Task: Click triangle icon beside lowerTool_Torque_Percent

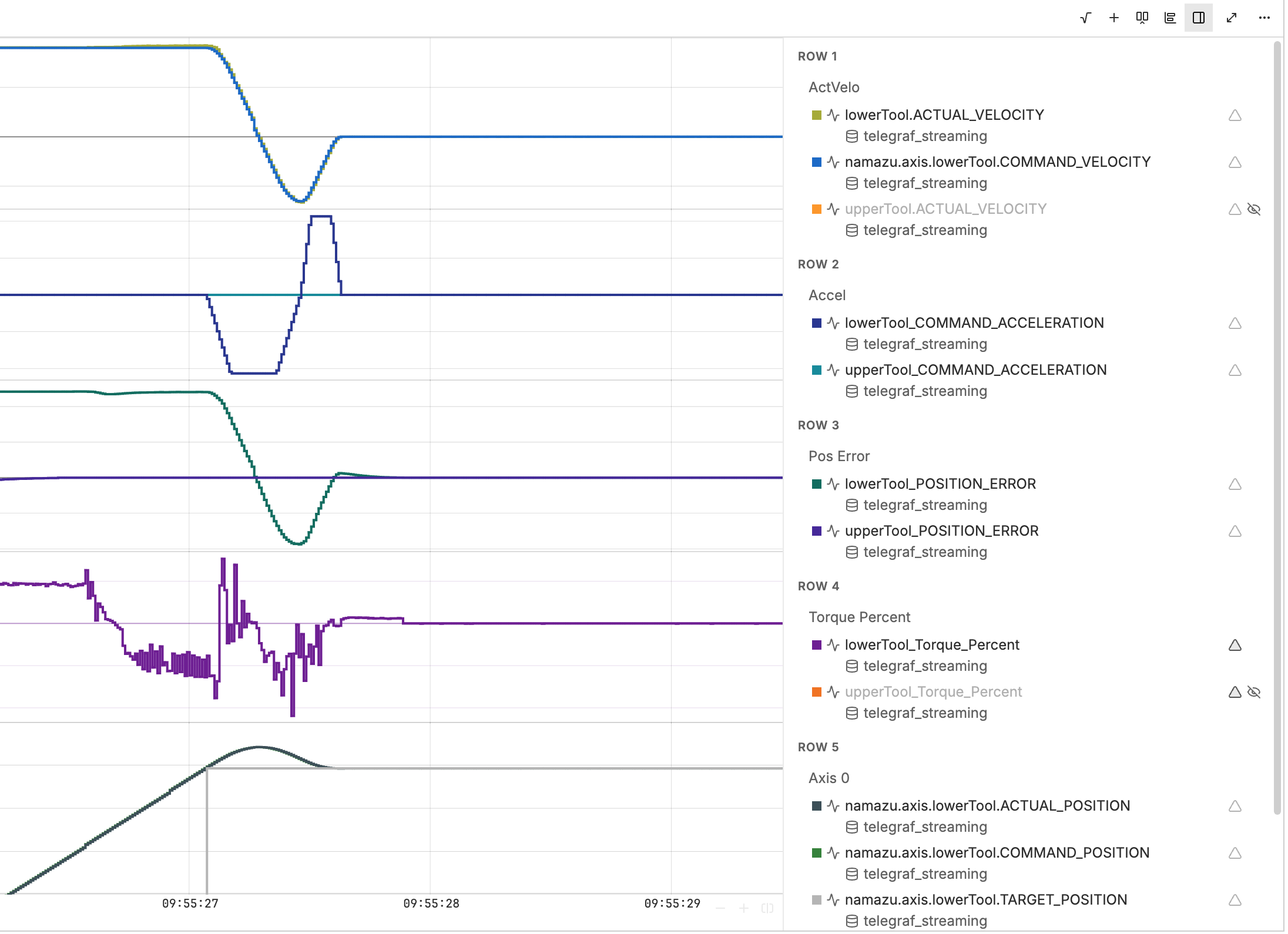Action: point(1235,645)
